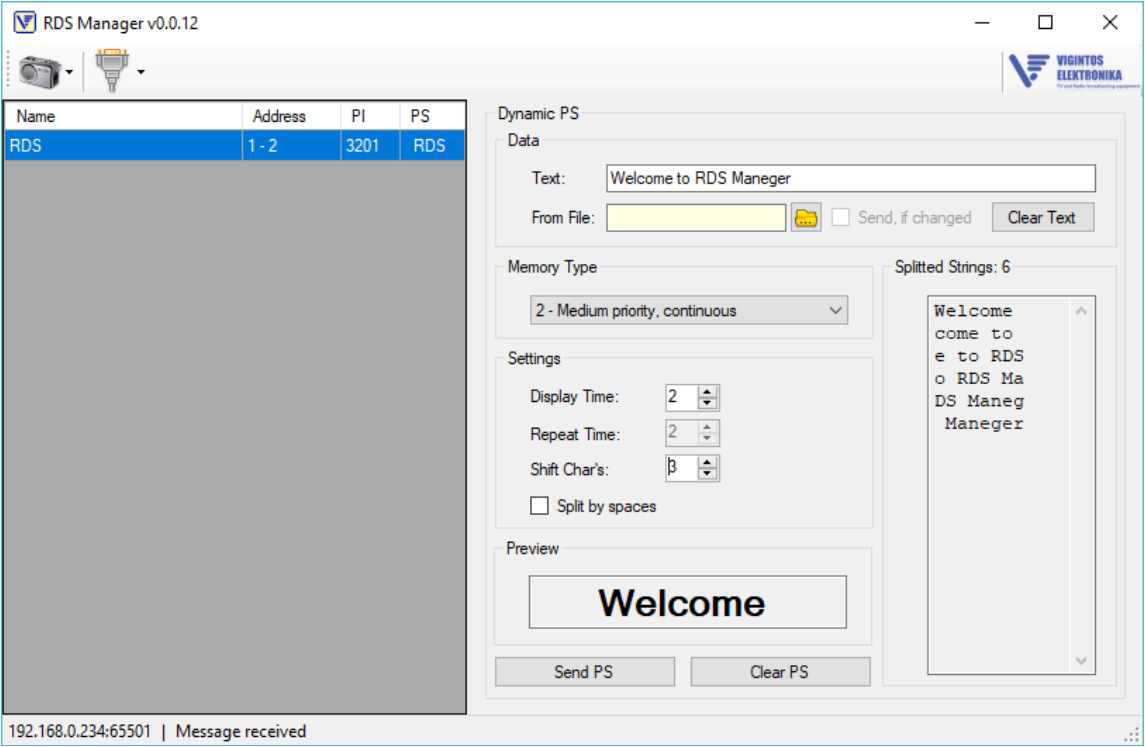
Task: Click the From File path field
Action: [x=696, y=218]
